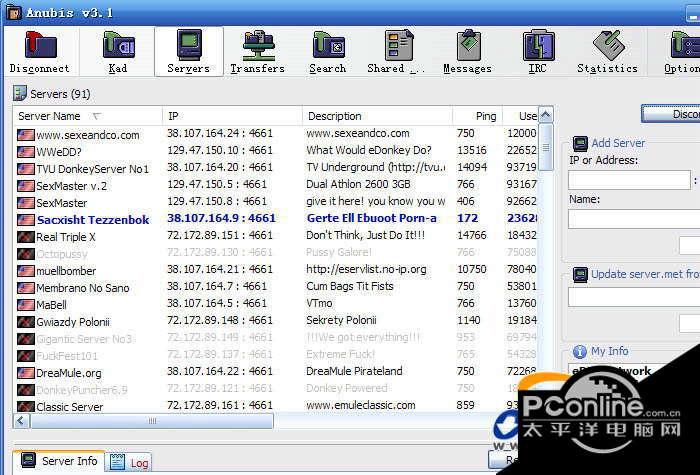Click the flag icon beside muellbomber

pos(25,271)
